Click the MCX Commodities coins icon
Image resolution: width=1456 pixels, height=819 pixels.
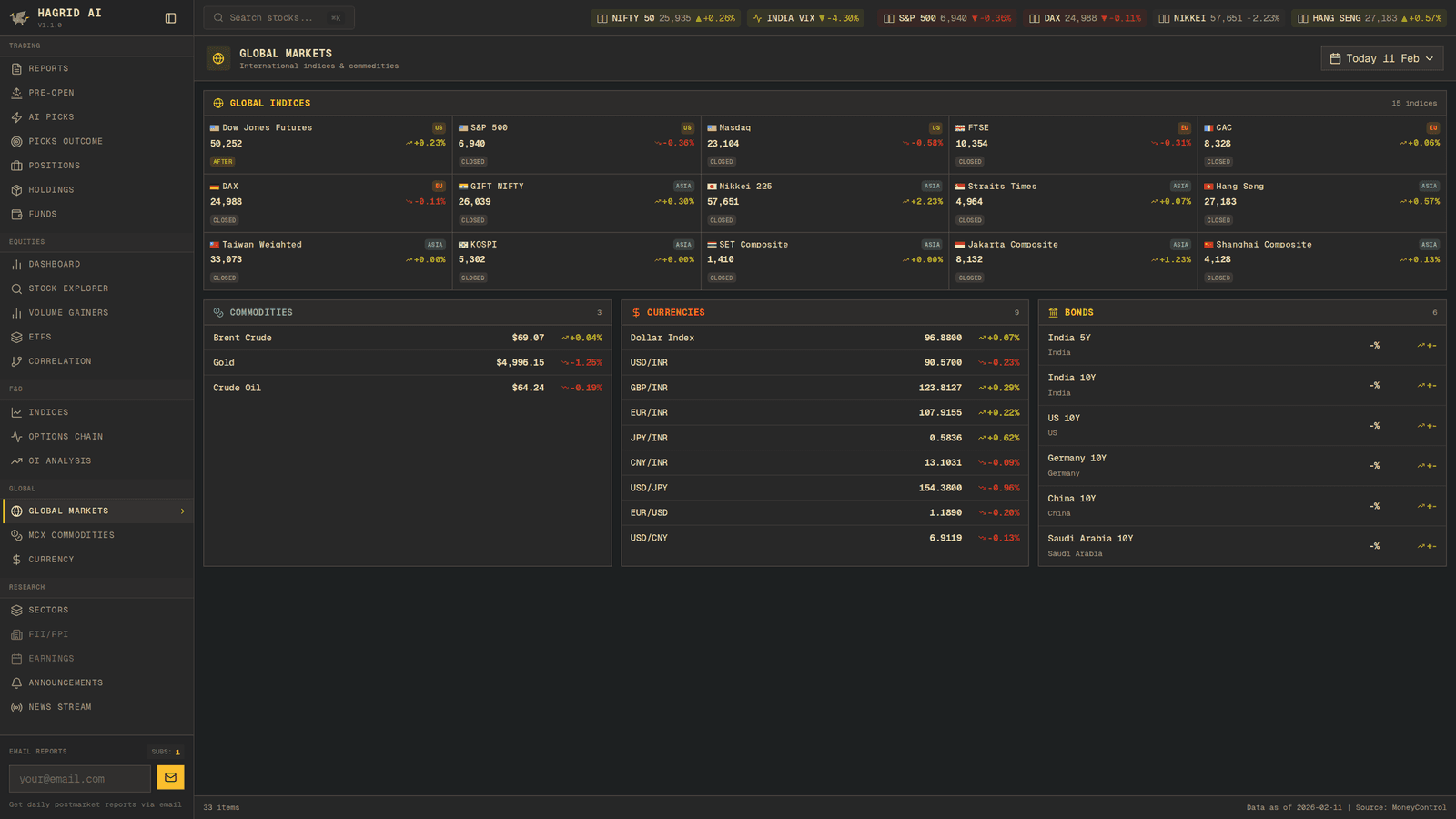16,535
